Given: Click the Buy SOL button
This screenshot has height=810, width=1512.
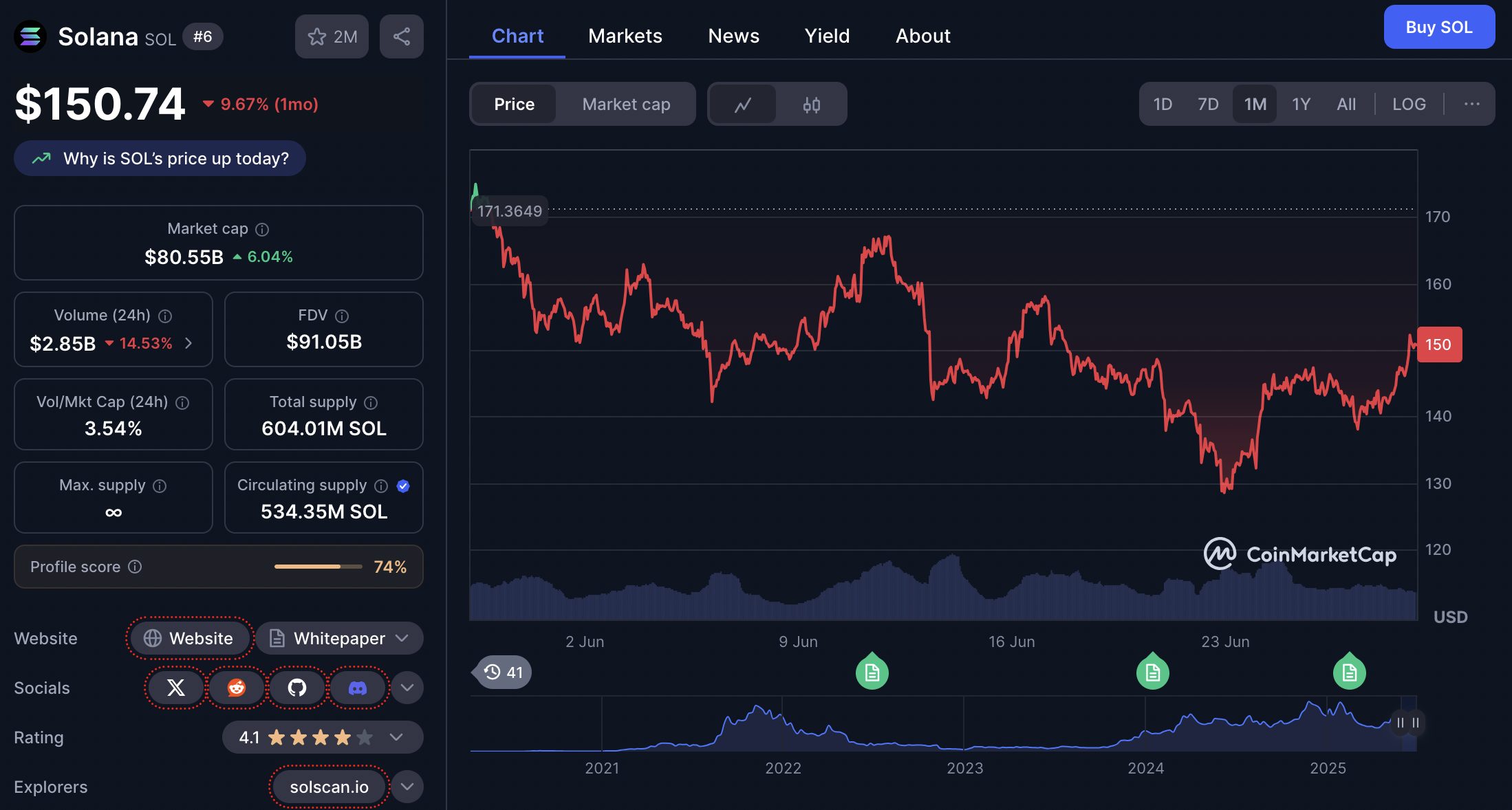Looking at the screenshot, I should [1439, 27].
